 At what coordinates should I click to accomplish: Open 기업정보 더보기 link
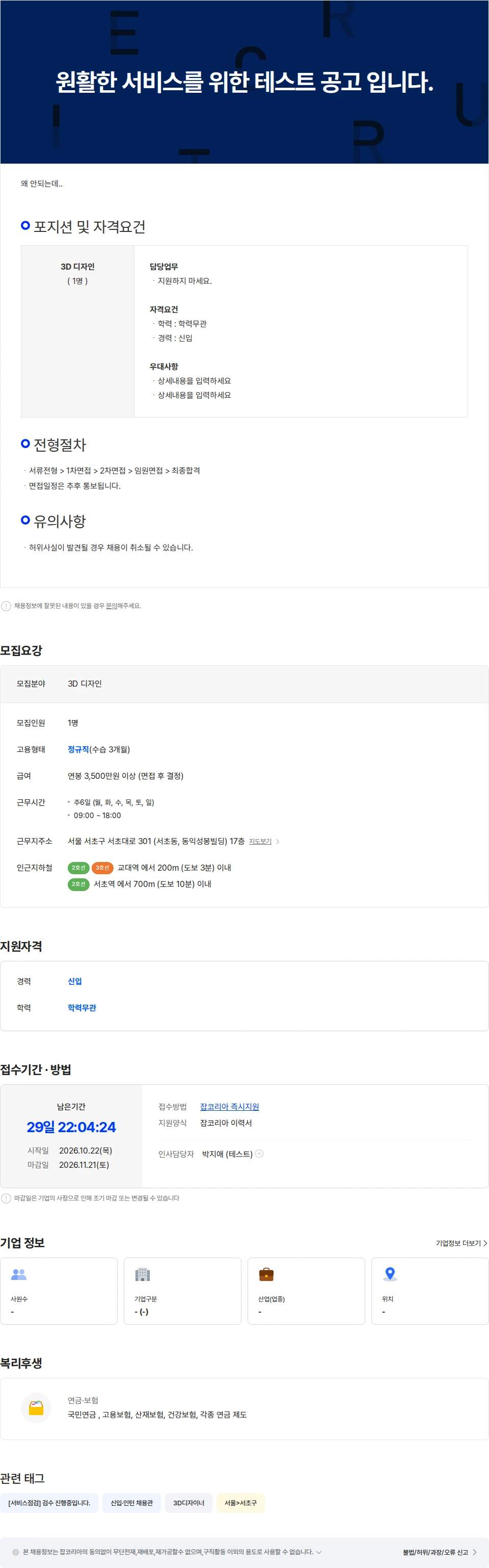point(461,1243)
